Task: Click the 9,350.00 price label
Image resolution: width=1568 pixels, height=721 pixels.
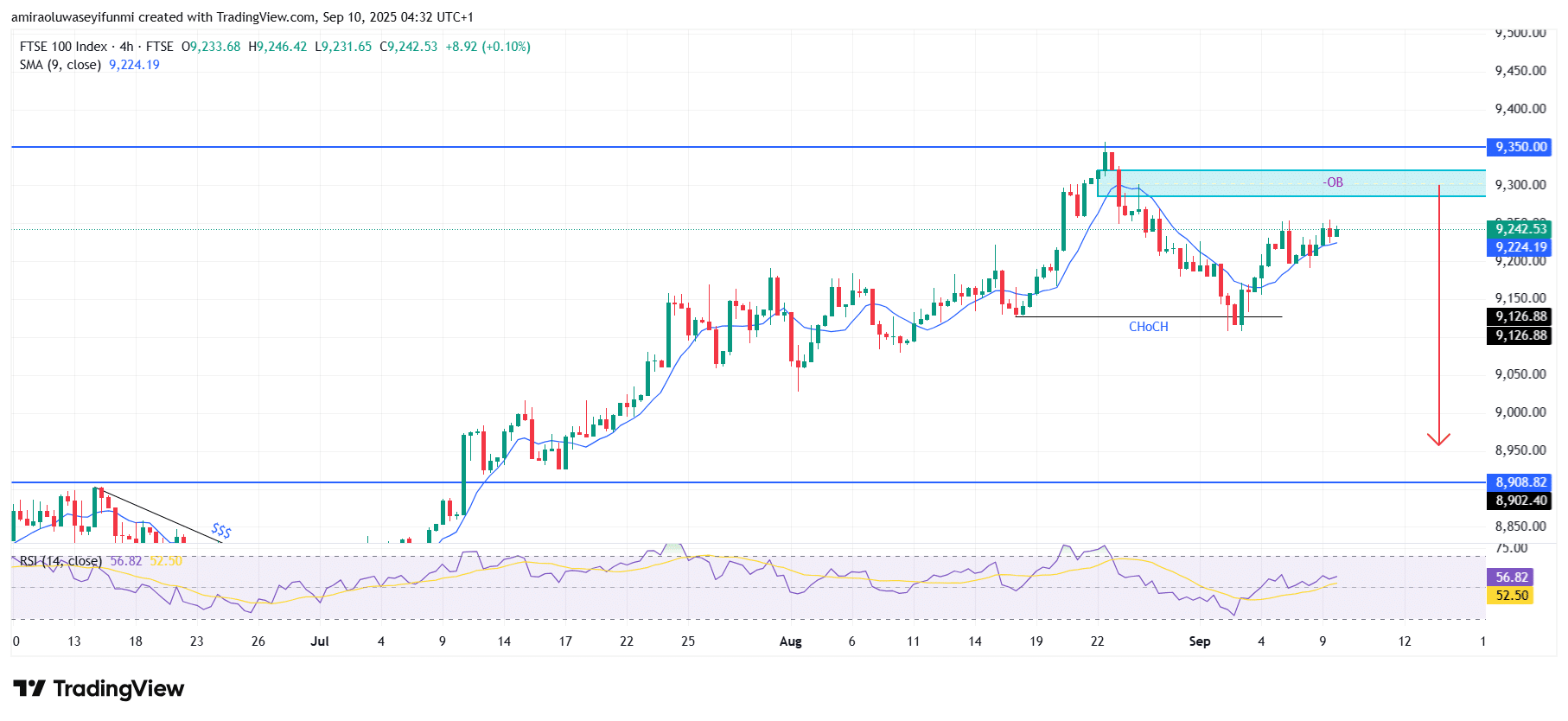Action: (x=1519, y=147)
